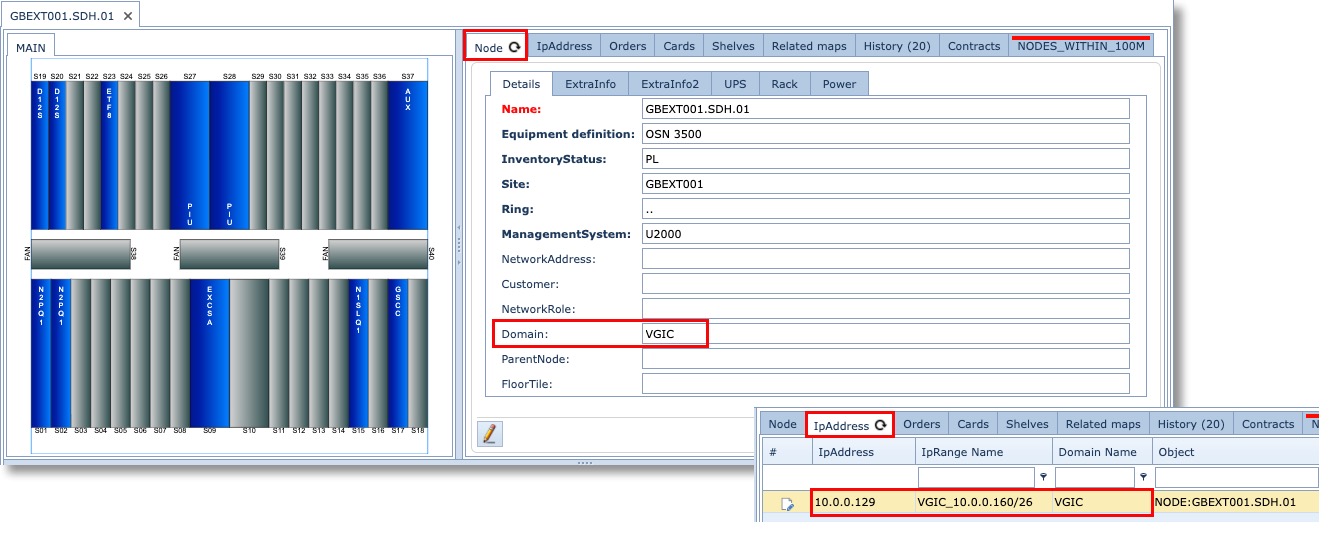Viewport: 1335px width, 538px height.
Task: Click the filter icon for IpRange Name column
Action: point(1043,477)
